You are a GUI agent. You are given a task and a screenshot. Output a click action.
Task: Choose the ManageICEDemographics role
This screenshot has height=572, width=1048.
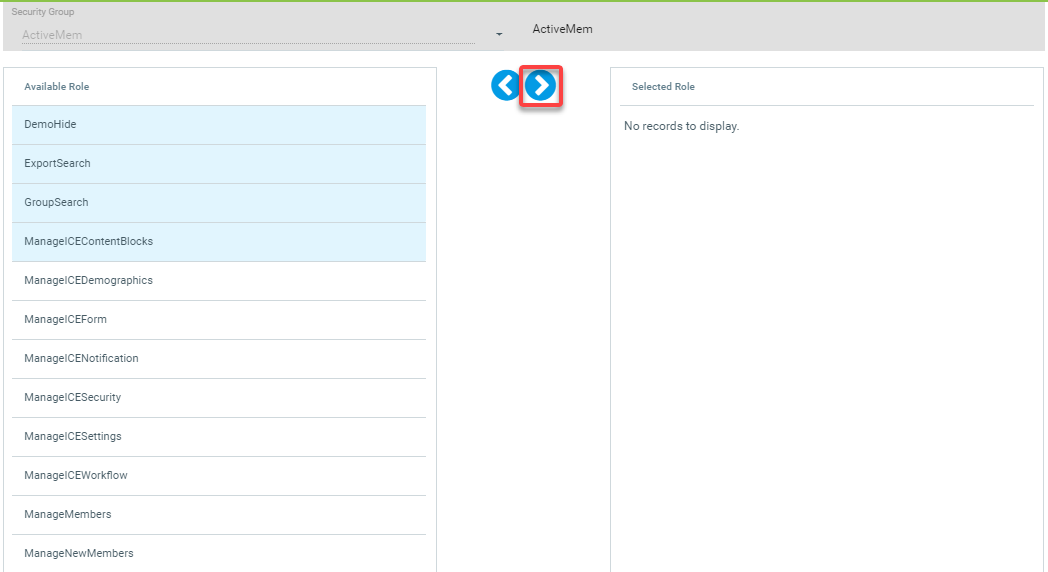click(218, 281)
